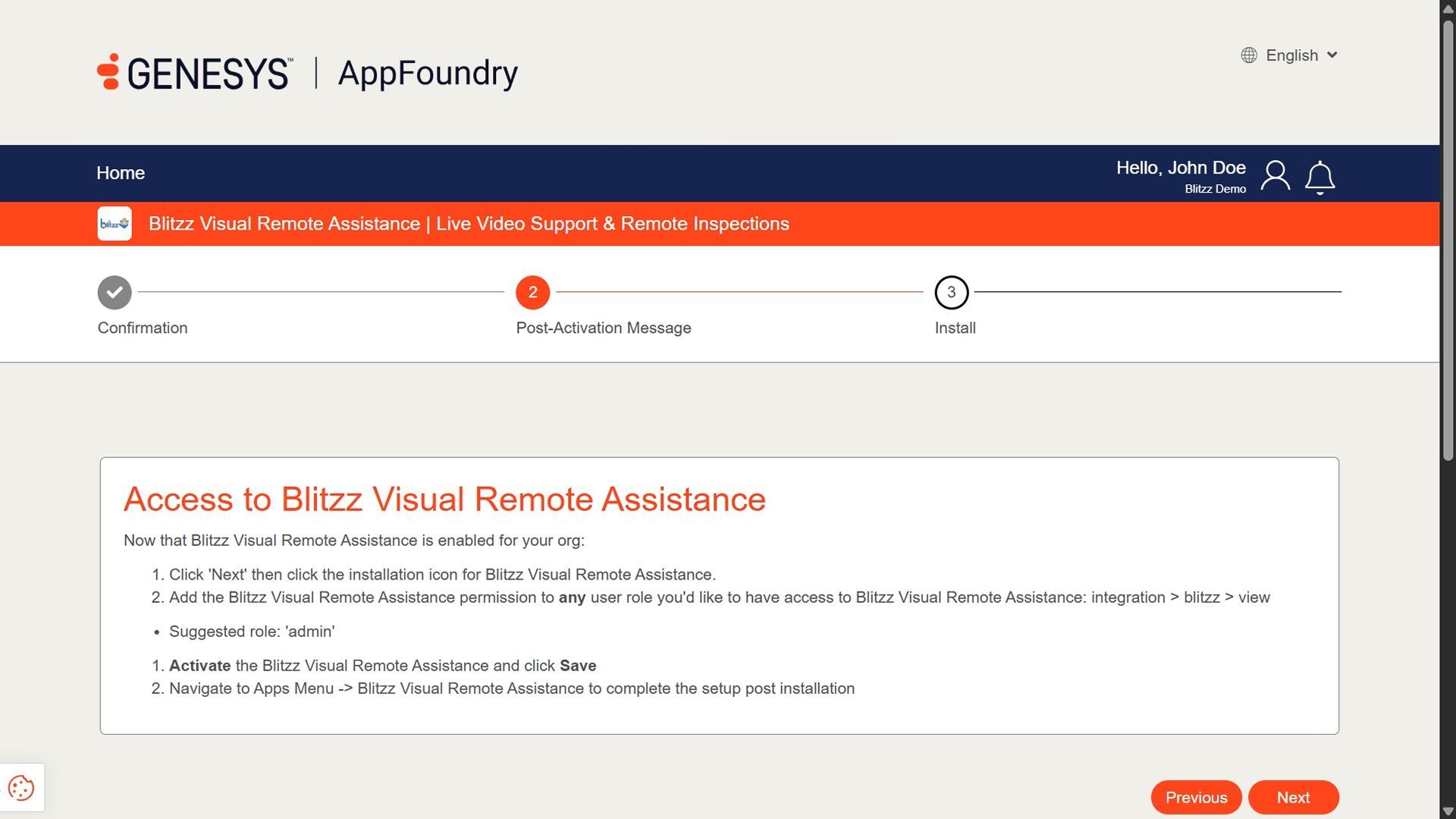Click the Genesys logo
This screenshot has width=1456, height=819.
click(194, 73)
